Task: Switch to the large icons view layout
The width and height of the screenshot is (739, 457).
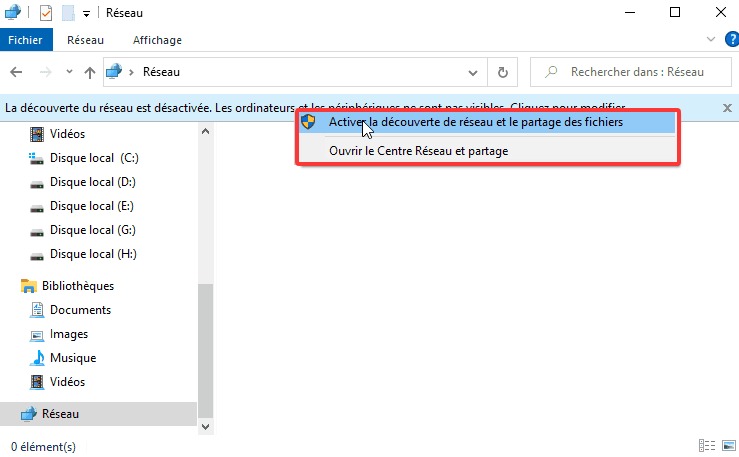Action: pyautogui.click(x=726, y=445)
